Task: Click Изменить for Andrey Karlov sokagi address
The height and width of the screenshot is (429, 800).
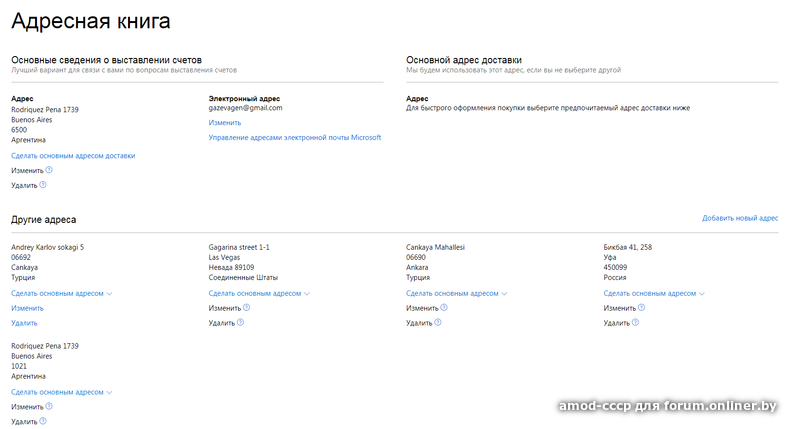Action: click(x=27, y=308)
